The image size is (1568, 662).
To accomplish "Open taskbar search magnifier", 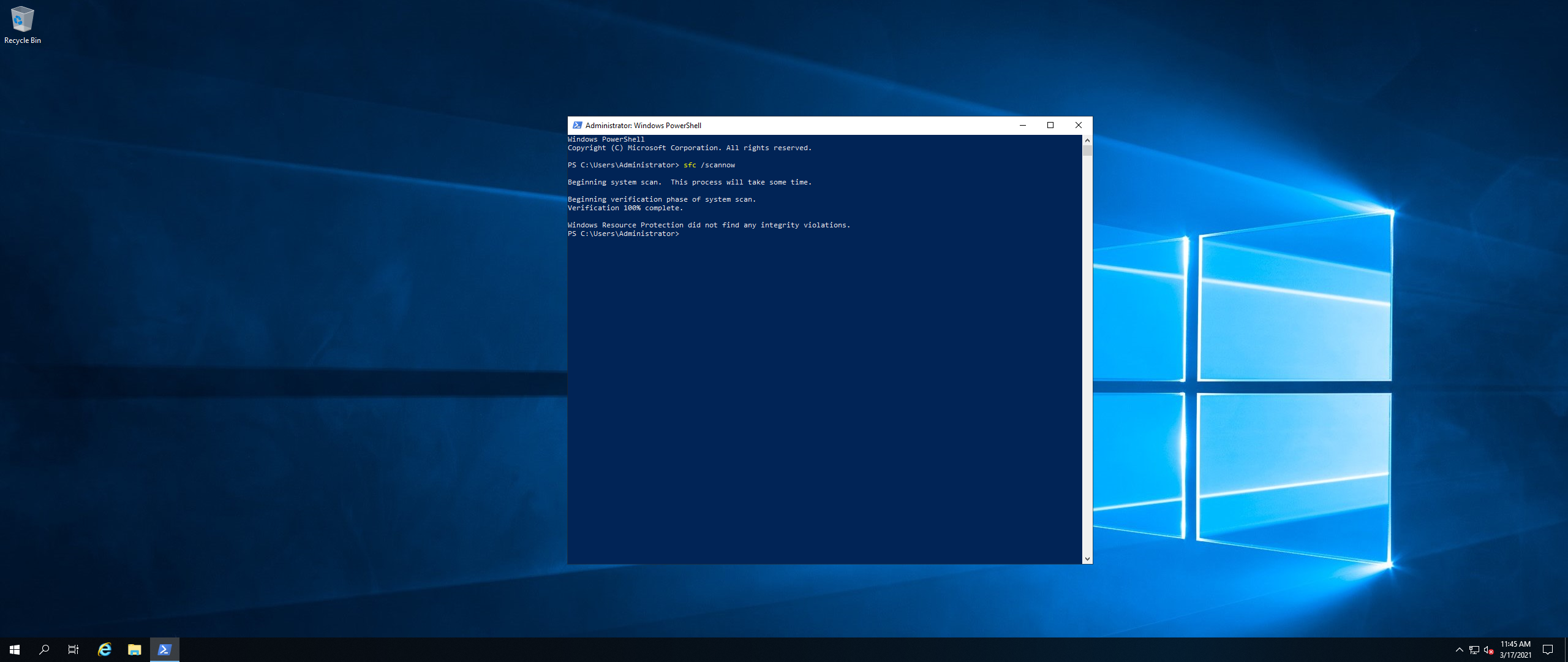I will click(44, 650).
